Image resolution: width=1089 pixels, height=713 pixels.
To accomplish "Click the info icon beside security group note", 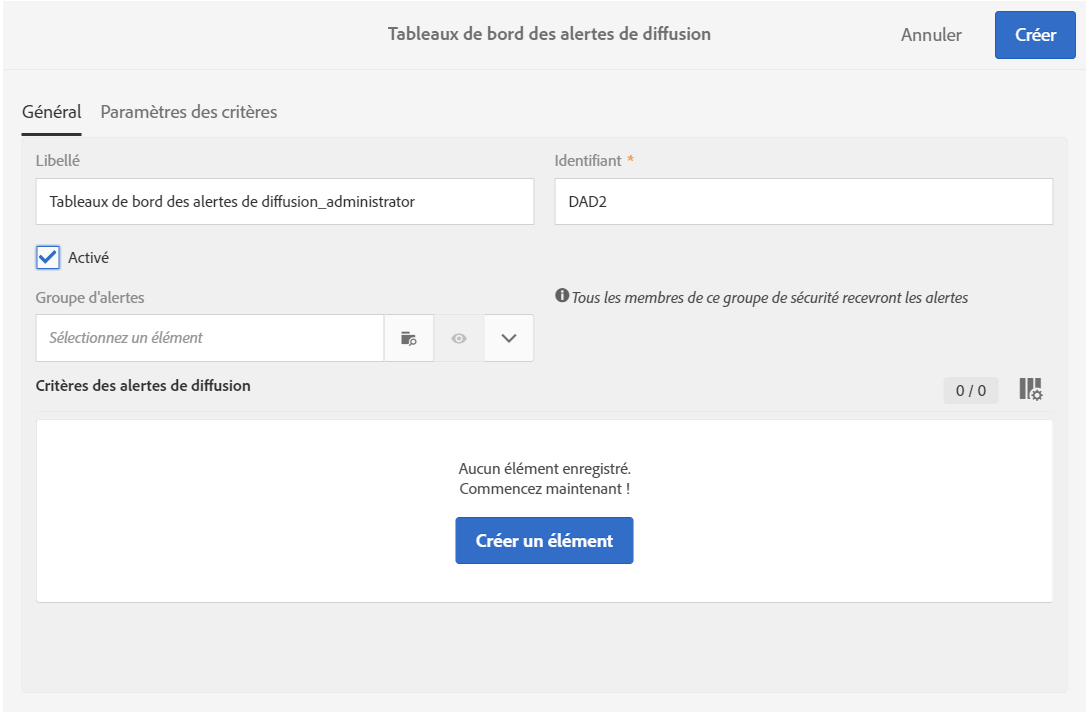I will [x=562, y=296].
